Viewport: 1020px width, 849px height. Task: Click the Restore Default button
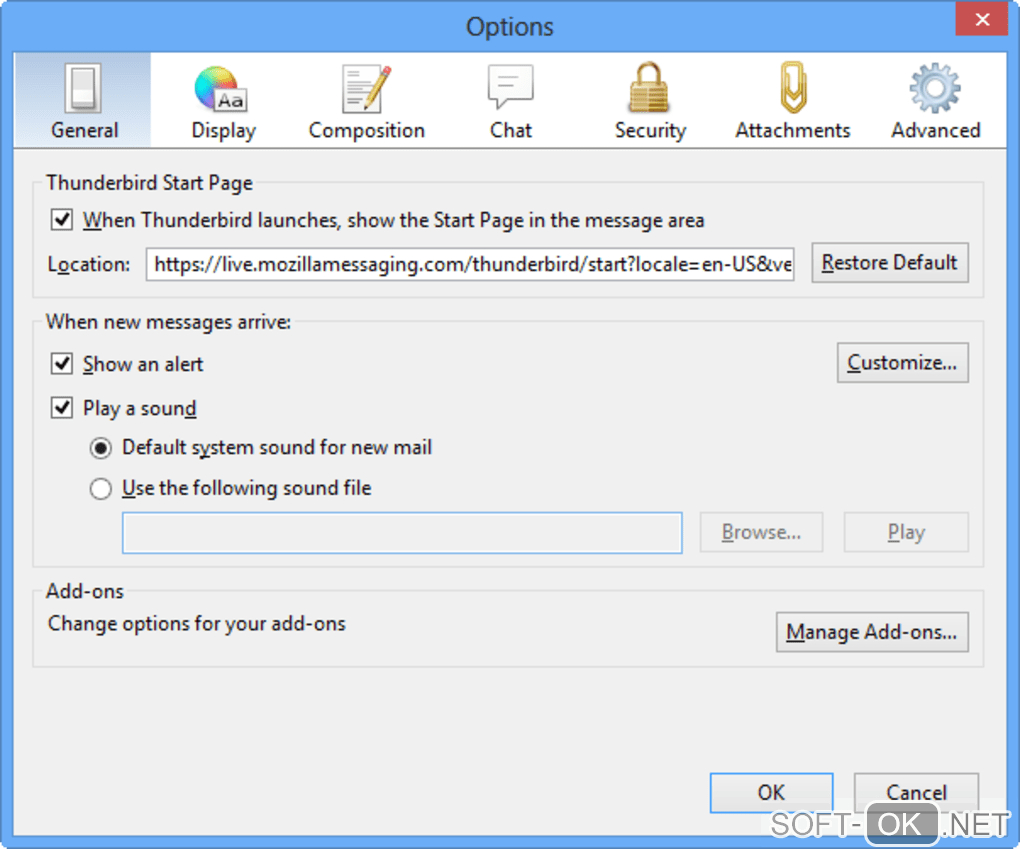[x=889, y=263]
